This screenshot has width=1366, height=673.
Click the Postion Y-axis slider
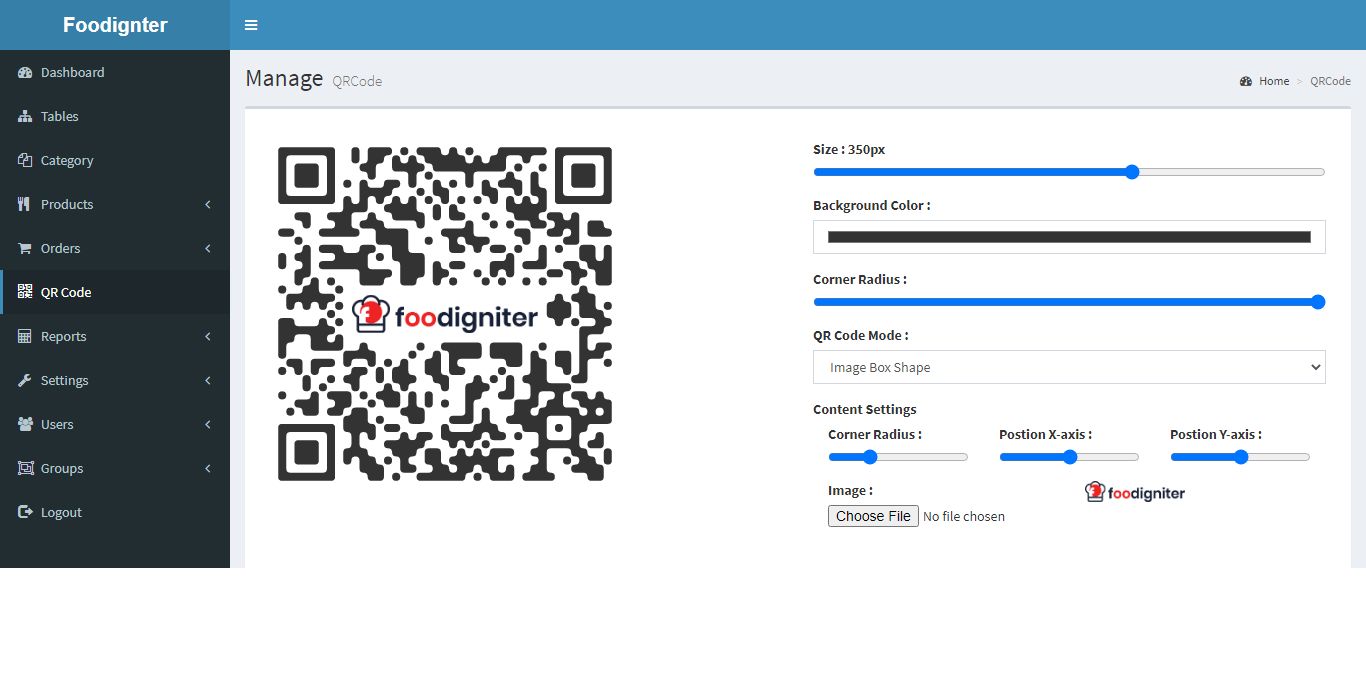coord(1240,457)
